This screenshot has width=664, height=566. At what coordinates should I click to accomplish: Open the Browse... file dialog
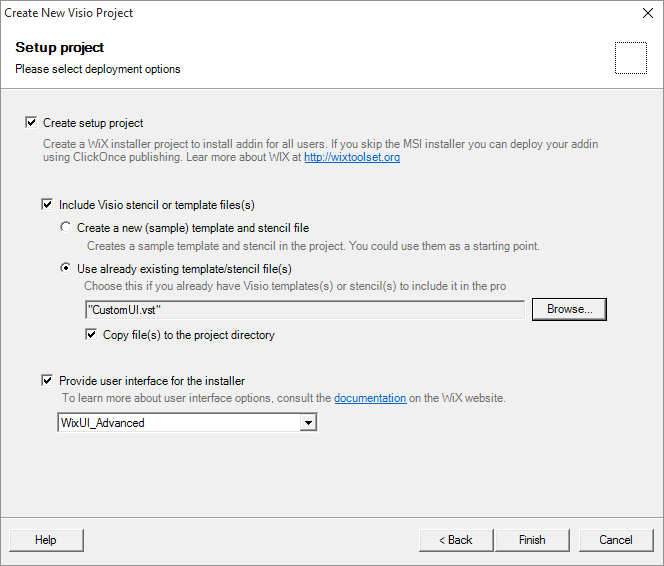(569, 309)
